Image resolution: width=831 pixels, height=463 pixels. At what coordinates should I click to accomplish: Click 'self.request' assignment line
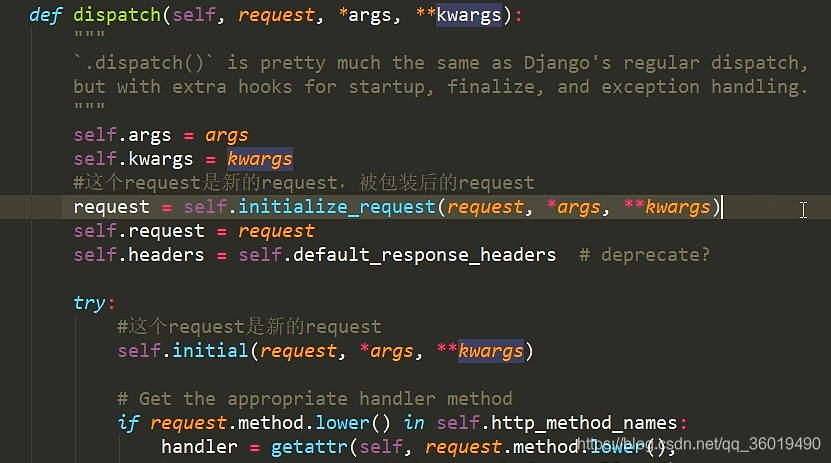194,231
